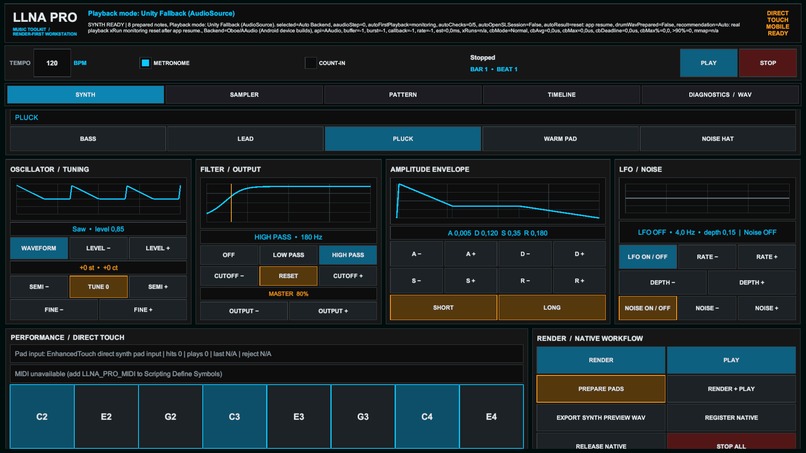Decrease attack with A −
The height and width of the screenshot is (453, 806).
coord(416,254)
